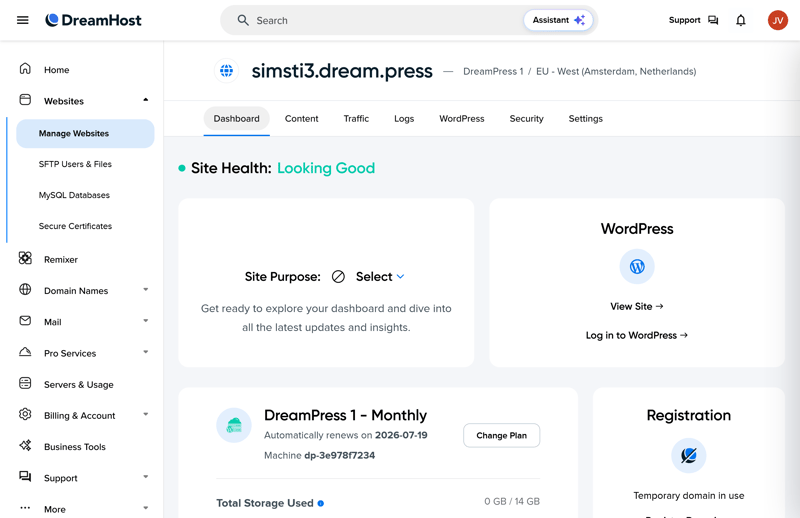This screenshot has width=800, height=518.
Task: Click the Change Plan button
Action: (x=502, y=435)
